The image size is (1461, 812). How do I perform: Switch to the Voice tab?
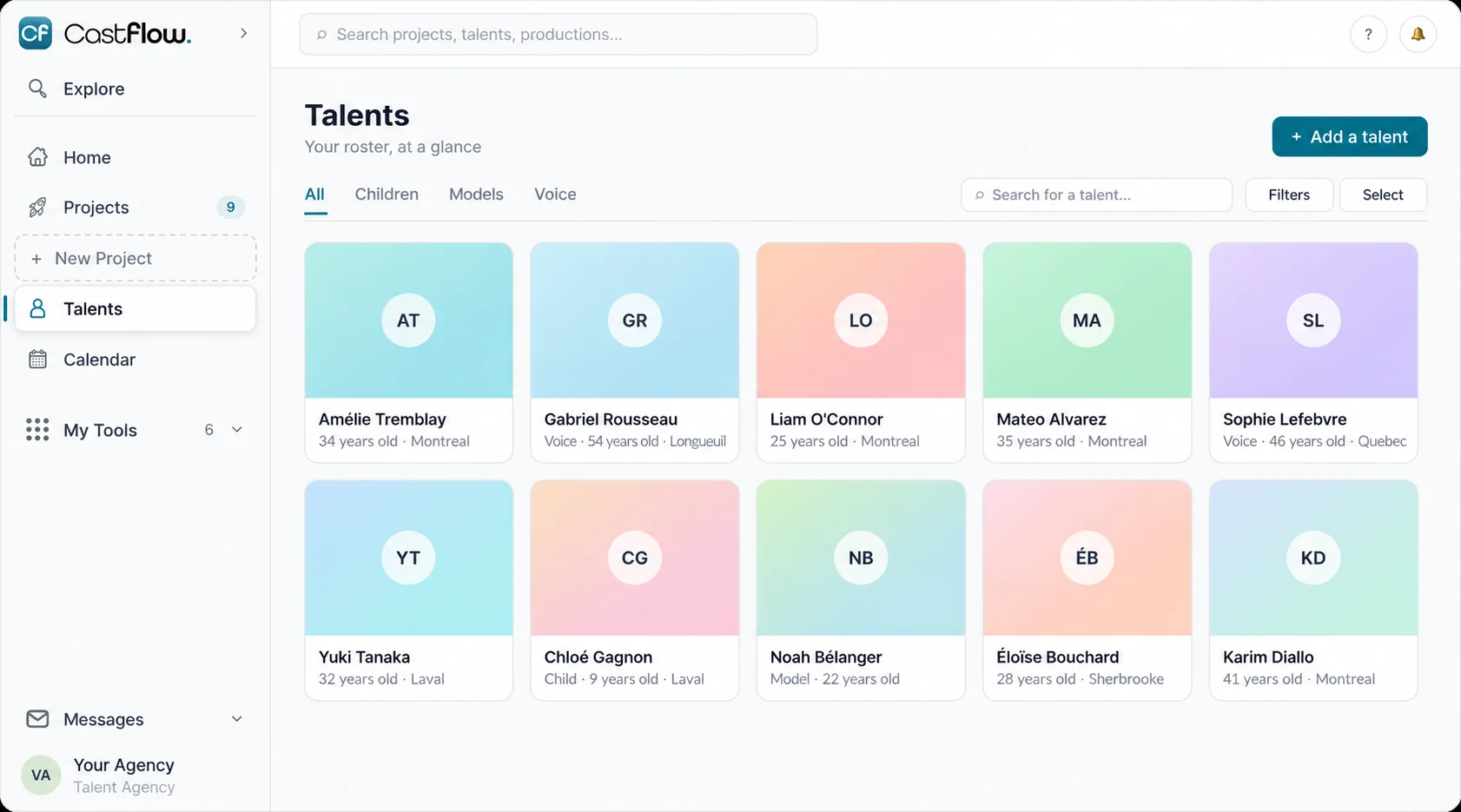[x=555, y=195]
